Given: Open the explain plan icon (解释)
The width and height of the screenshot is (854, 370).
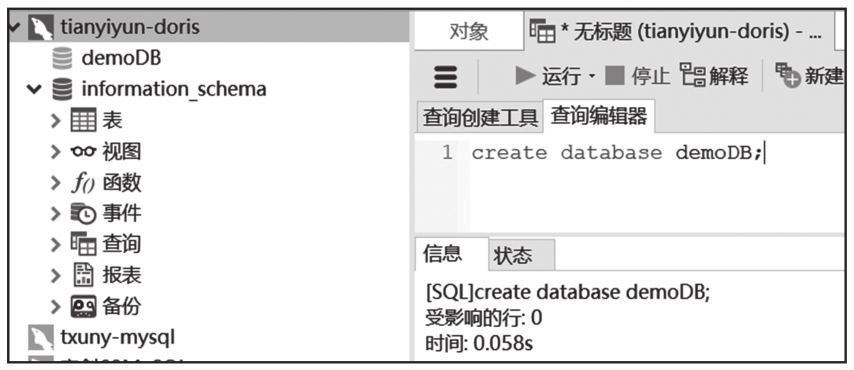Looking at the screenshot, I should click(691, 76).
